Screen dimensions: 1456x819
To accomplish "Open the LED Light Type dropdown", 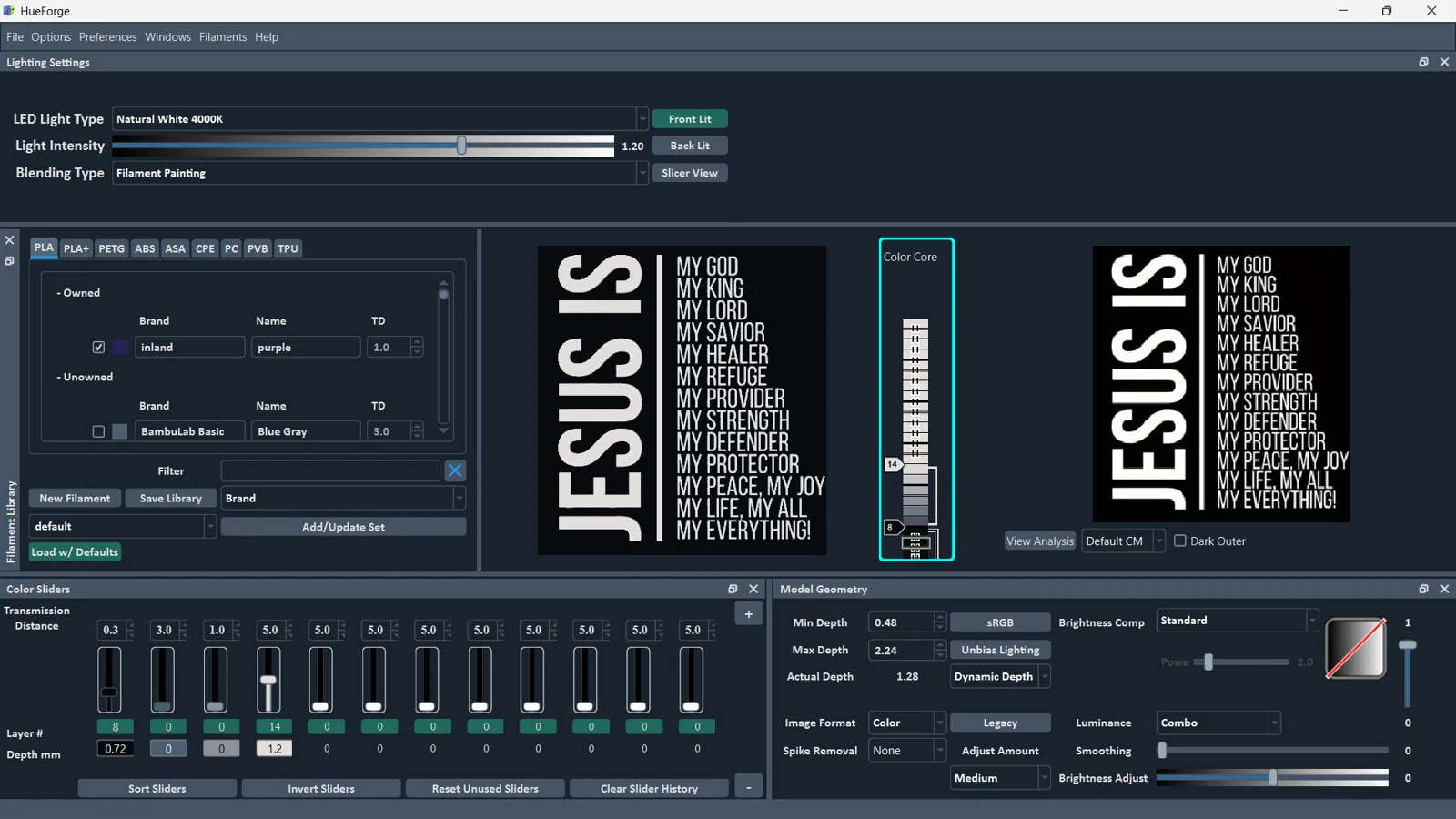I will coord(379,119).
